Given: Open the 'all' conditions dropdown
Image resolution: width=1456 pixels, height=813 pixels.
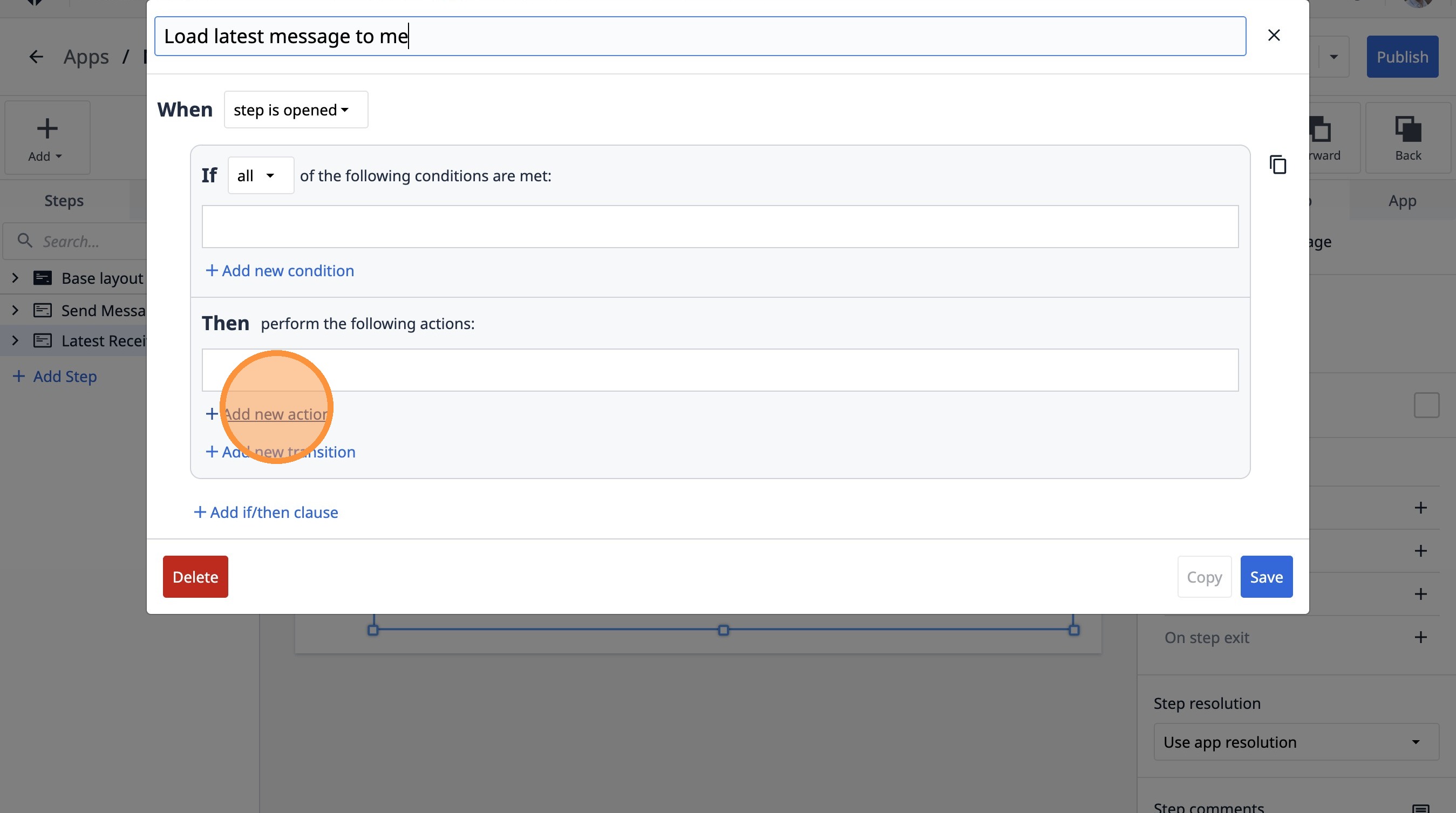Looking at the screenshot, I should pyautogui.click(x=260, y=176).
